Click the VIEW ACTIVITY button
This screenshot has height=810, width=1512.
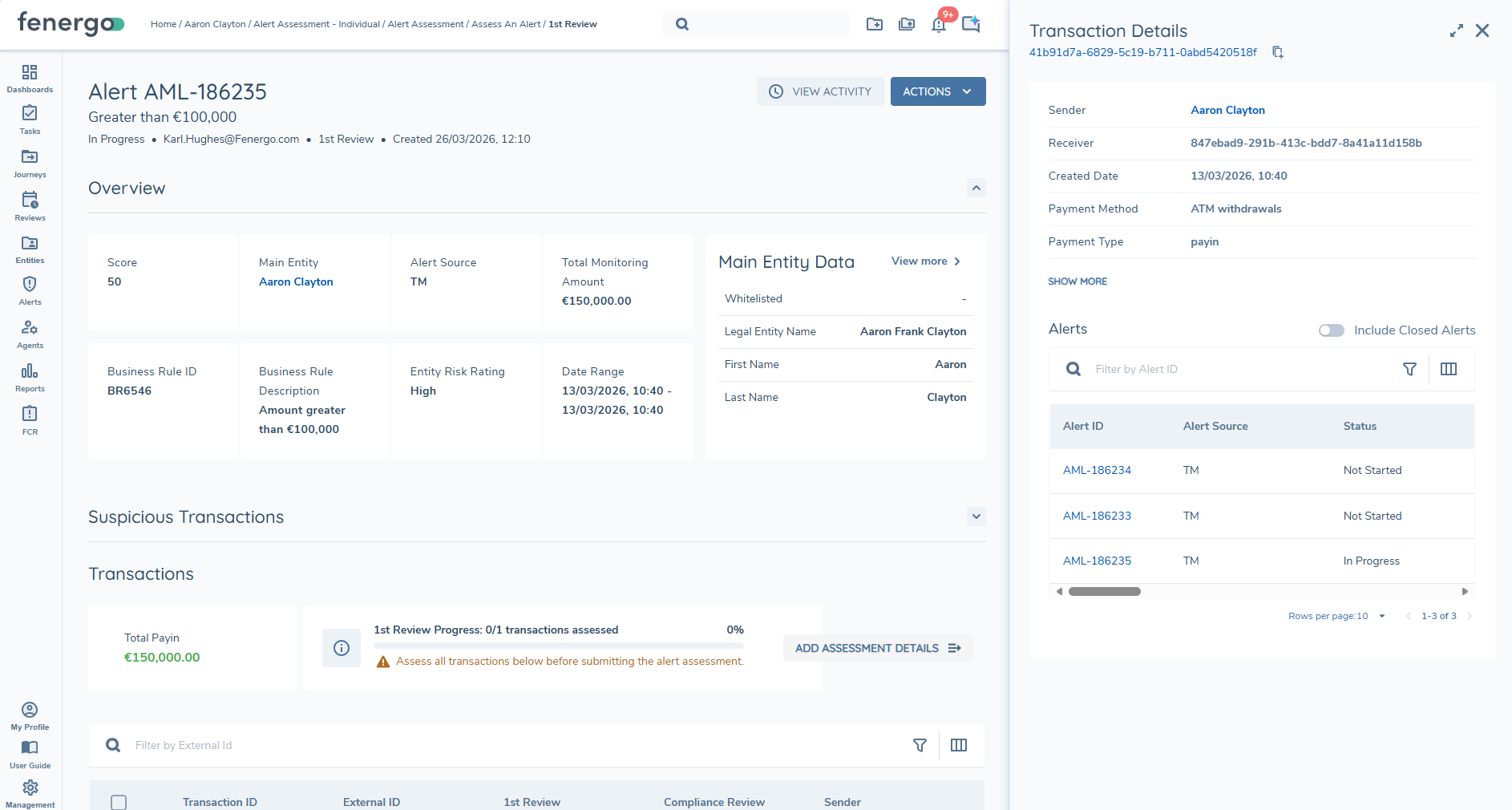point(820,91)
